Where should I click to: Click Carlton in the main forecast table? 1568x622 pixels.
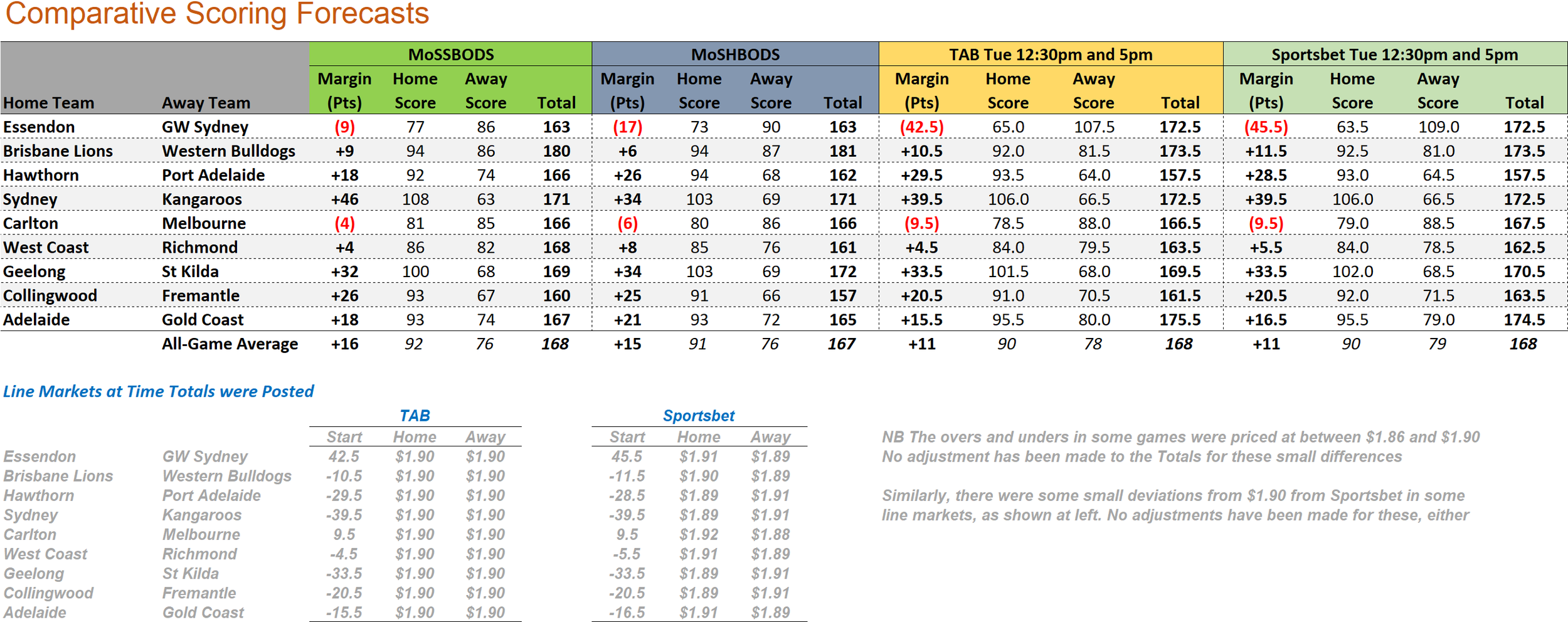click(30, 223)
